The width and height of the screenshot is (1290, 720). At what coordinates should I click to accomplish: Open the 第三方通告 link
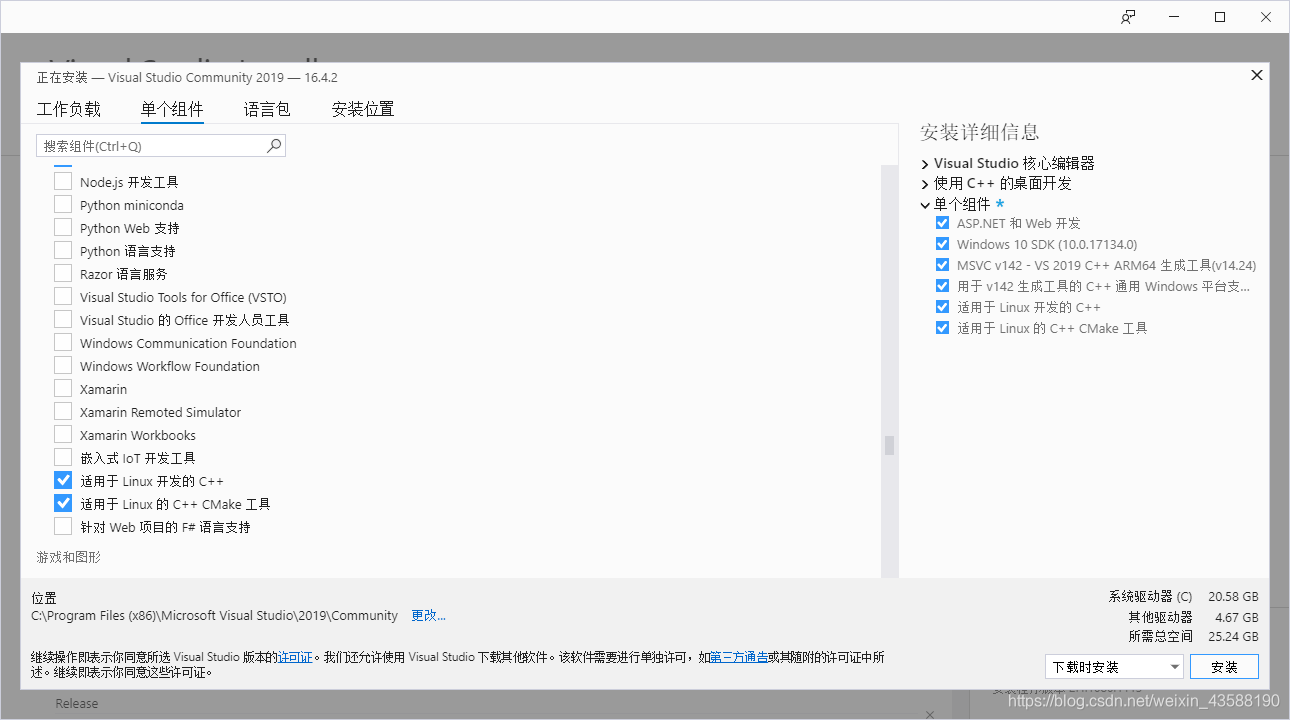[739, 657]
